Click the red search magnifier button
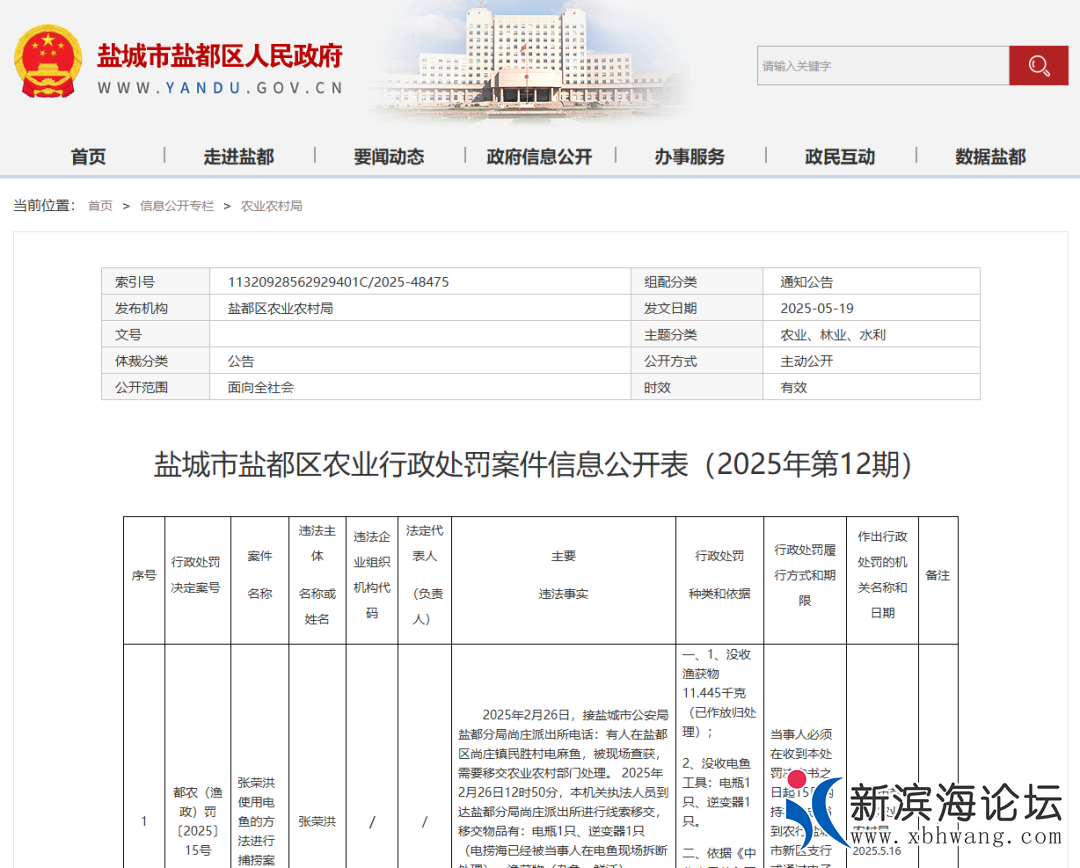Image resolution: width=1080 pixels, height=868 pixels. pos(1038,66)
